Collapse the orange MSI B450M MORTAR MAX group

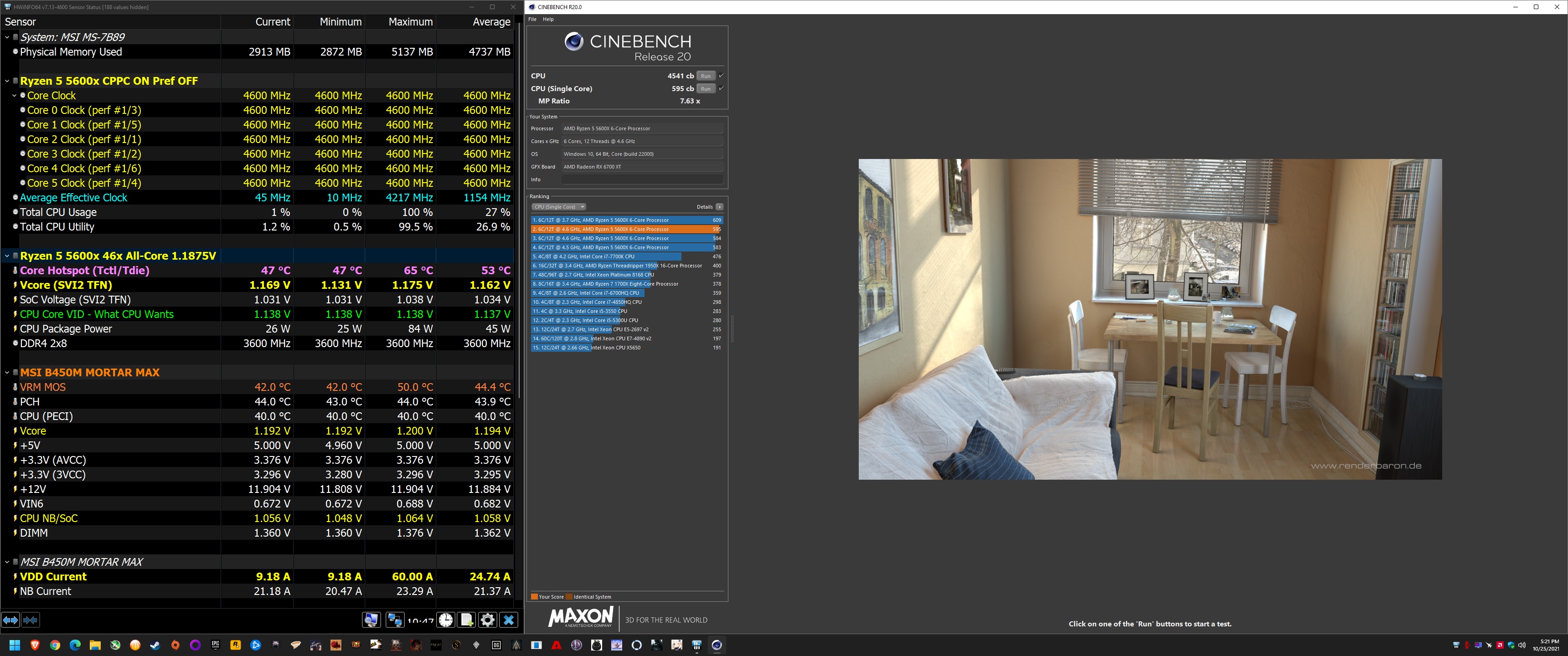[x=7, y=373]
